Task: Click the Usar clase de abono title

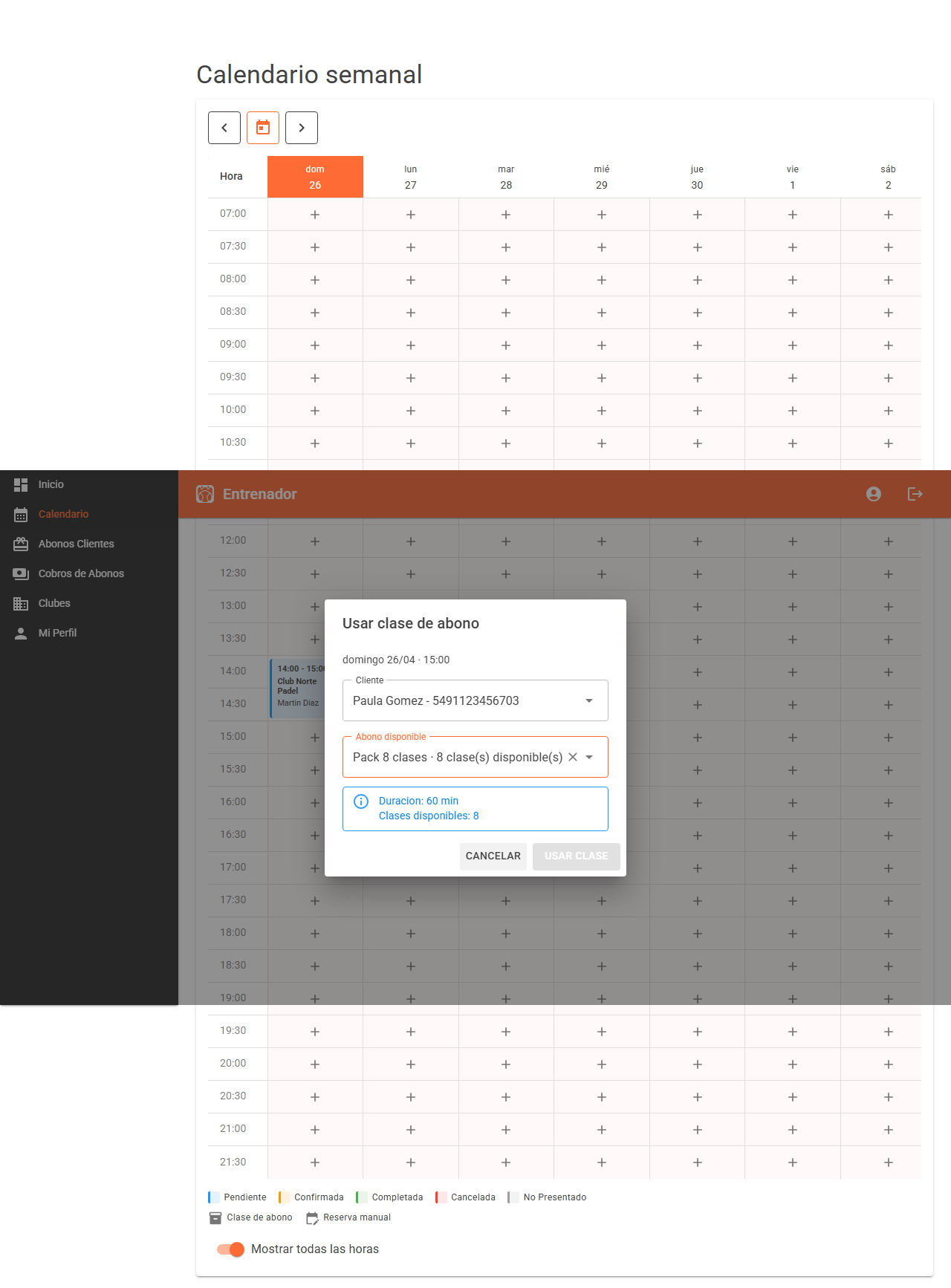Action: 411,623
